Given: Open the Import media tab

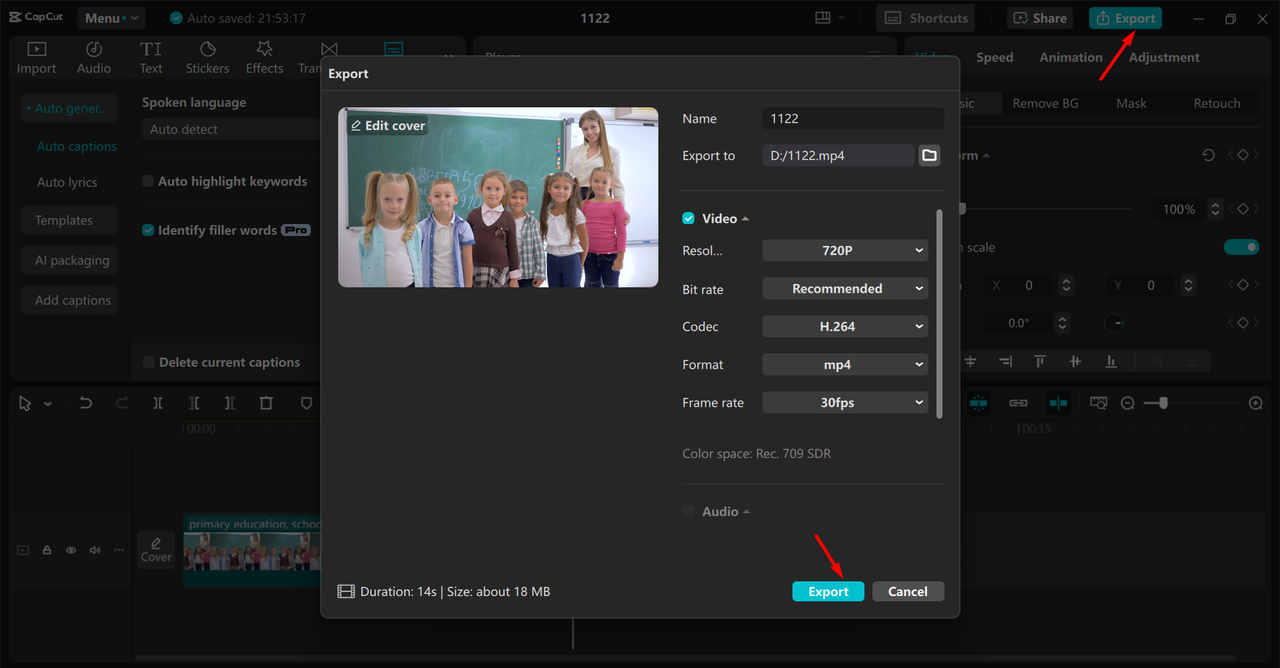Looking at the screenshot, I should coord(36,58).
